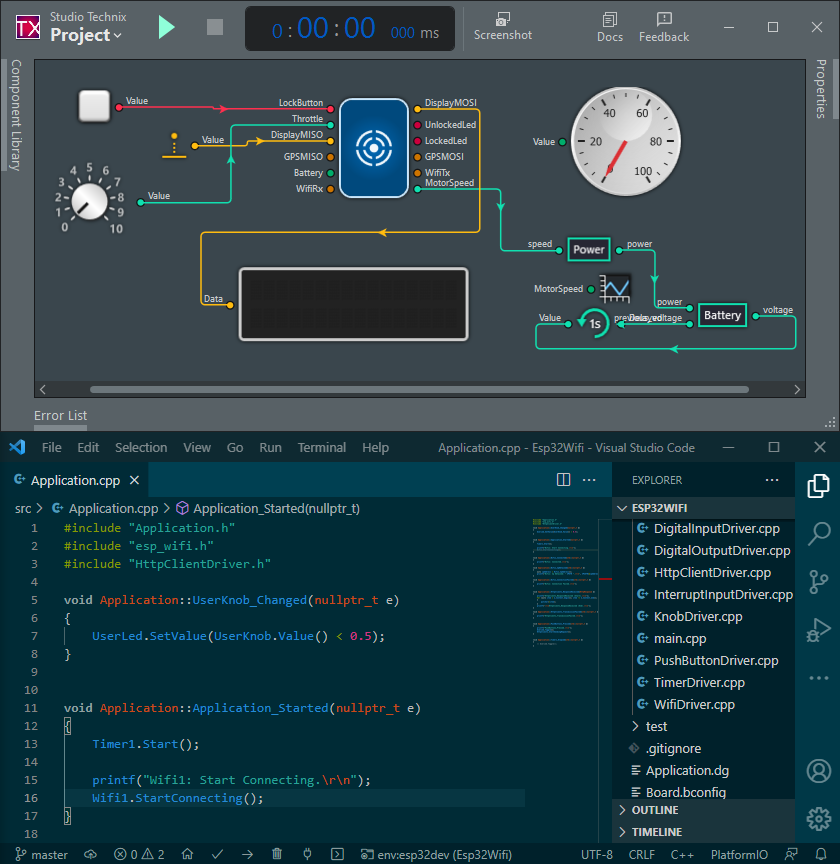Expand the Component Library side panel
Image resolution: width=840 pixels, height=864 pixels.
click(x=15, y=115)
